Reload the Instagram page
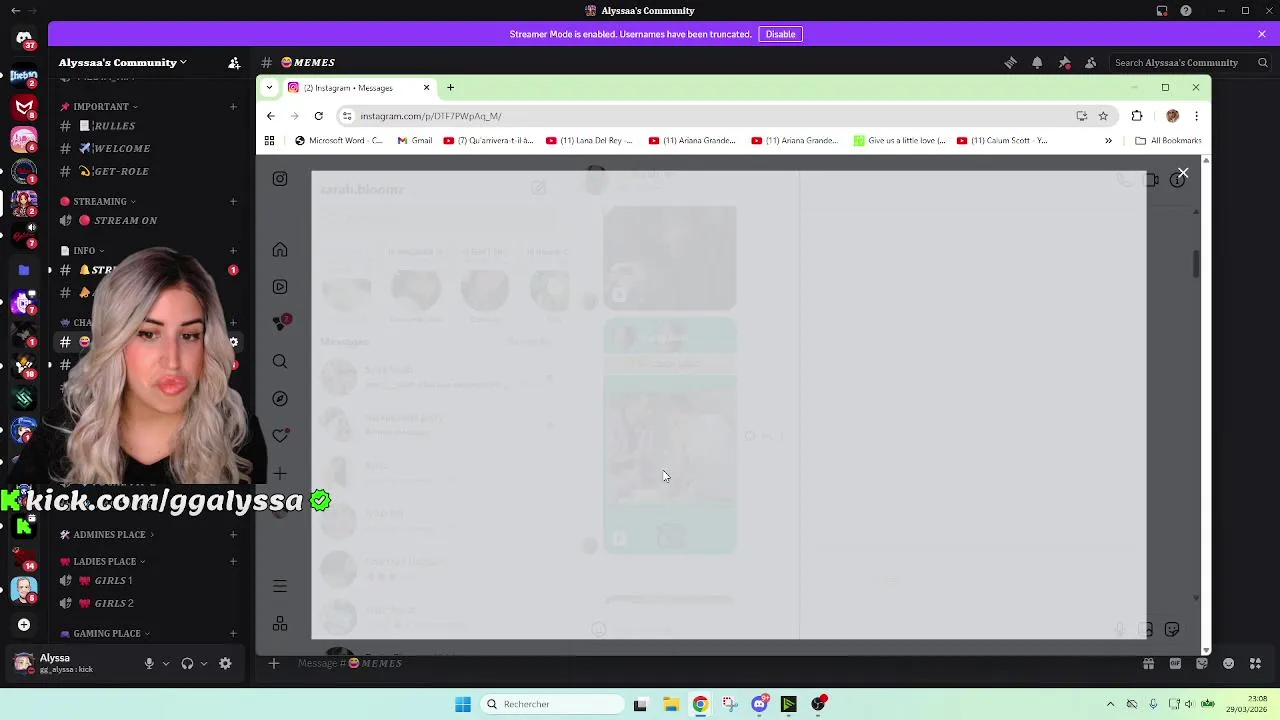 coord(318,116)
